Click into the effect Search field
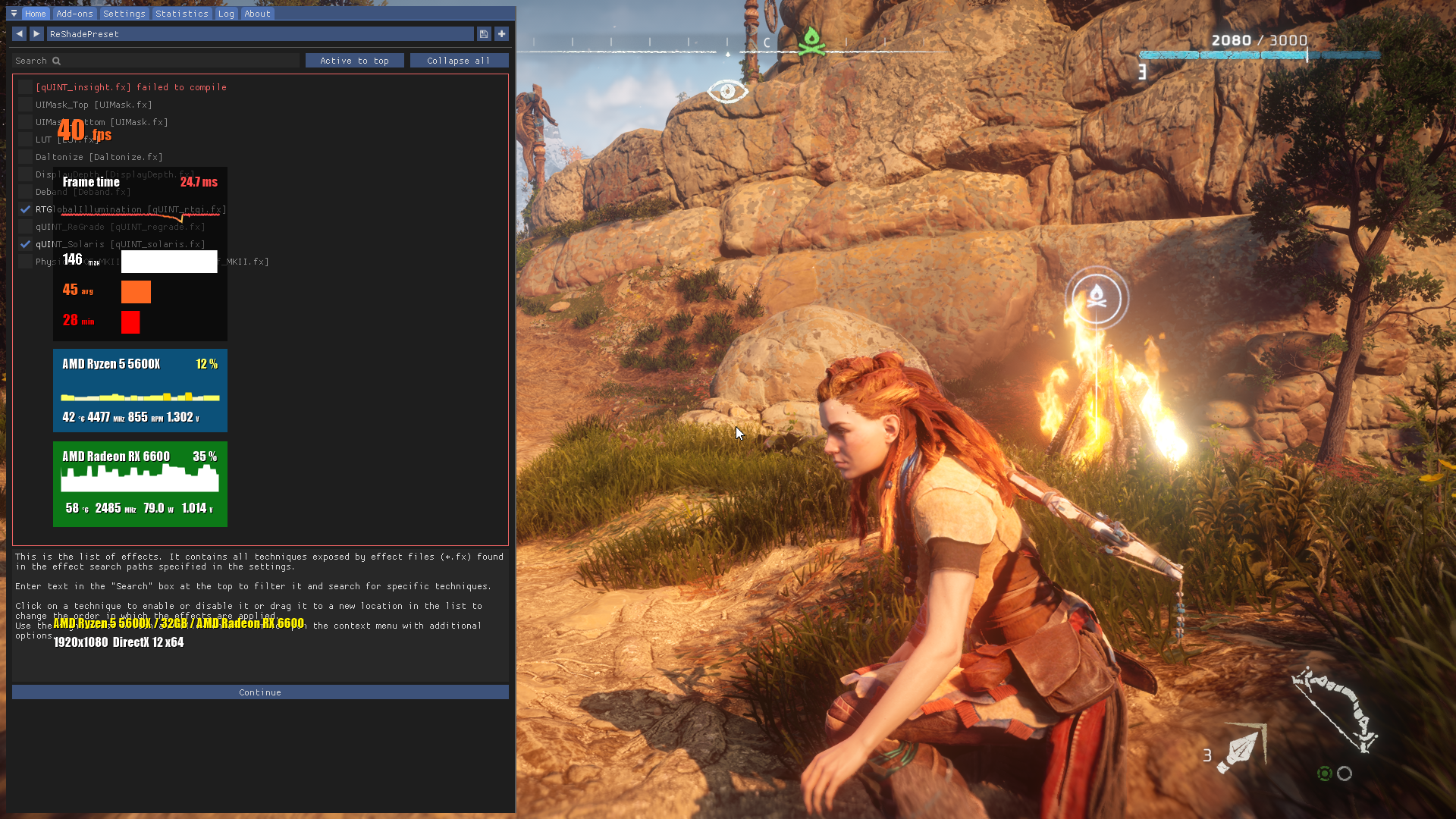Image resolution: width=1456 pixels, height=819 pixels. 174,61
